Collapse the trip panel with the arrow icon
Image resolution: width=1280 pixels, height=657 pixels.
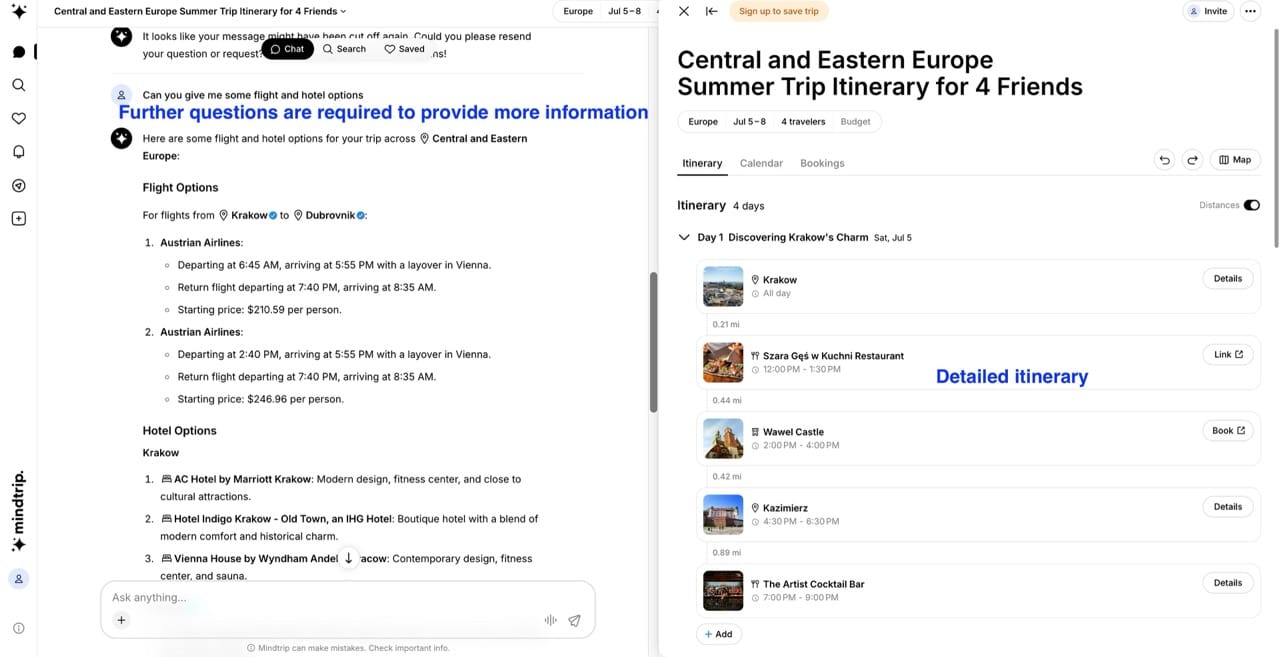point(711,11)
